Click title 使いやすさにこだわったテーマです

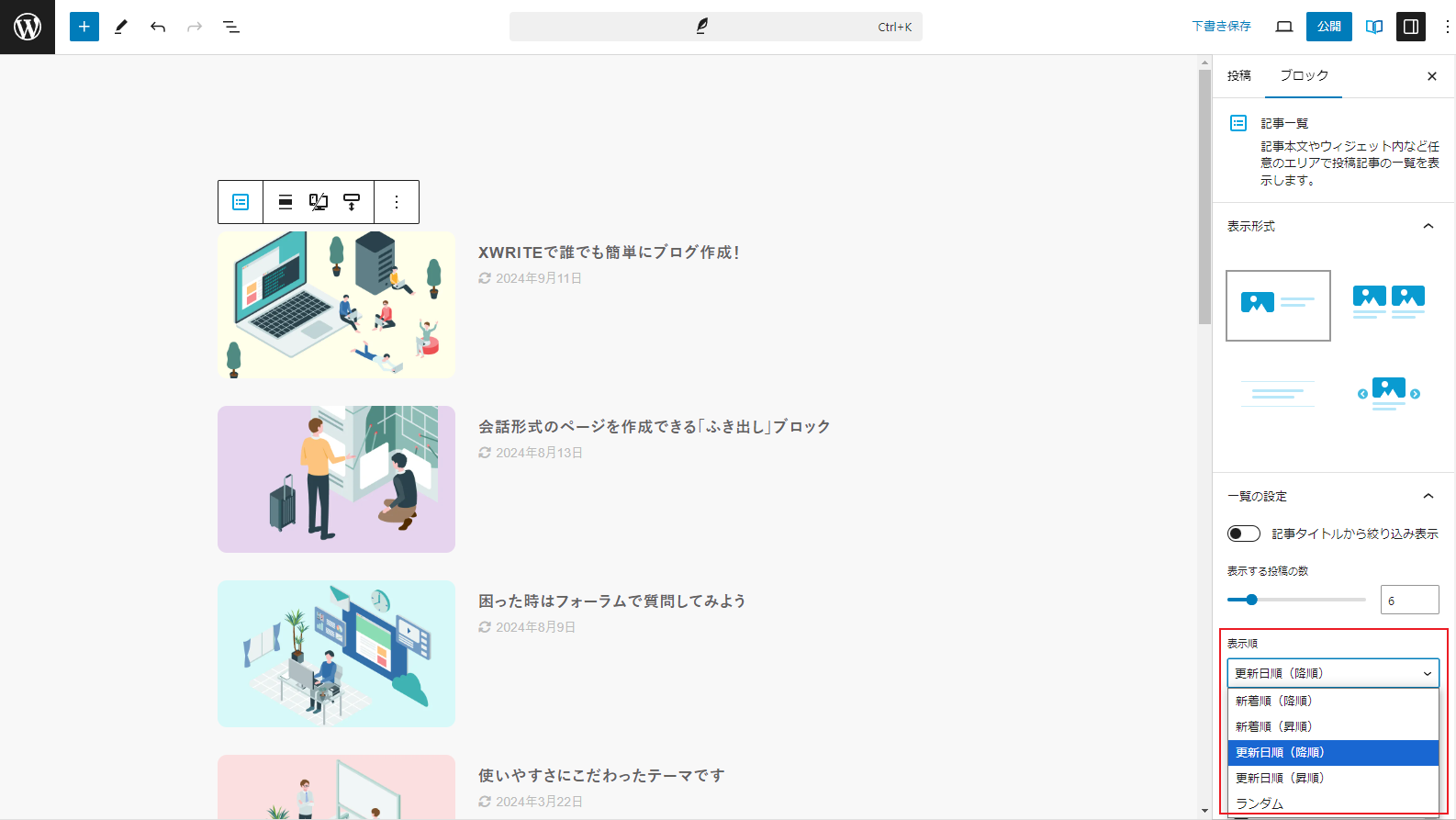[601, 776]
